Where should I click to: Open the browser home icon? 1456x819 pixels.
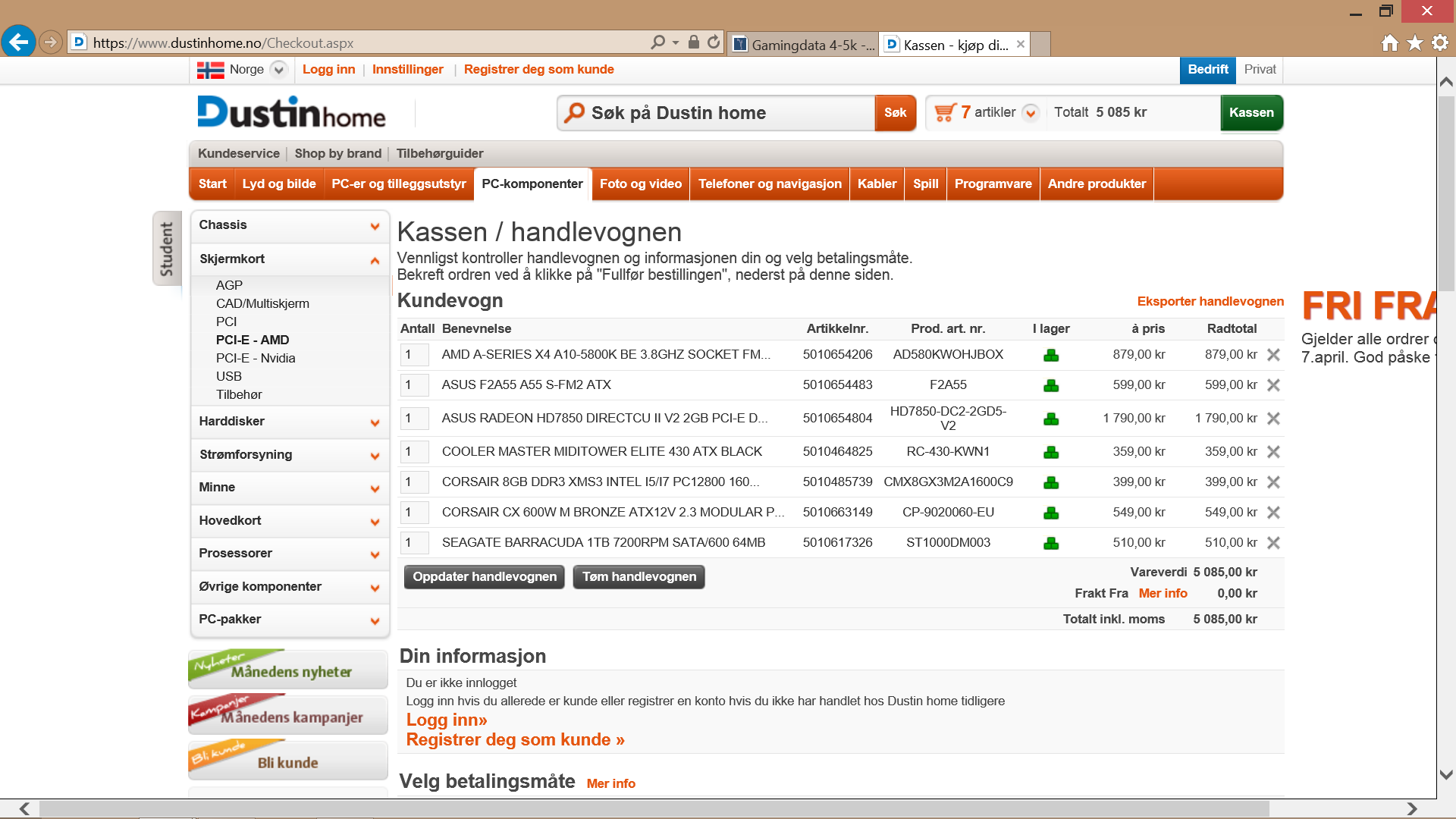point(1390,43)
